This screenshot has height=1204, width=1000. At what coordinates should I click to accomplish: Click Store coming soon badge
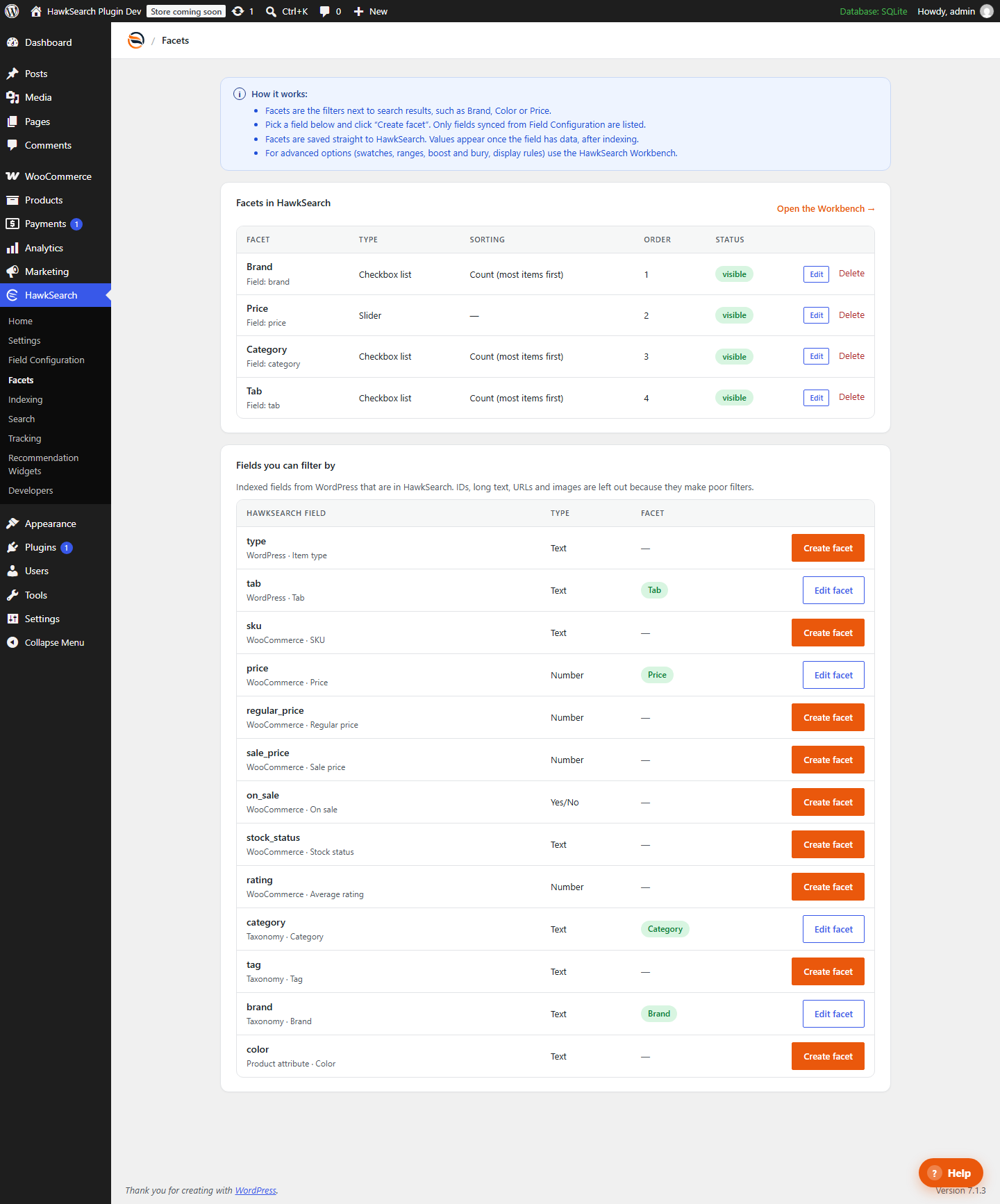coord(186,11)
